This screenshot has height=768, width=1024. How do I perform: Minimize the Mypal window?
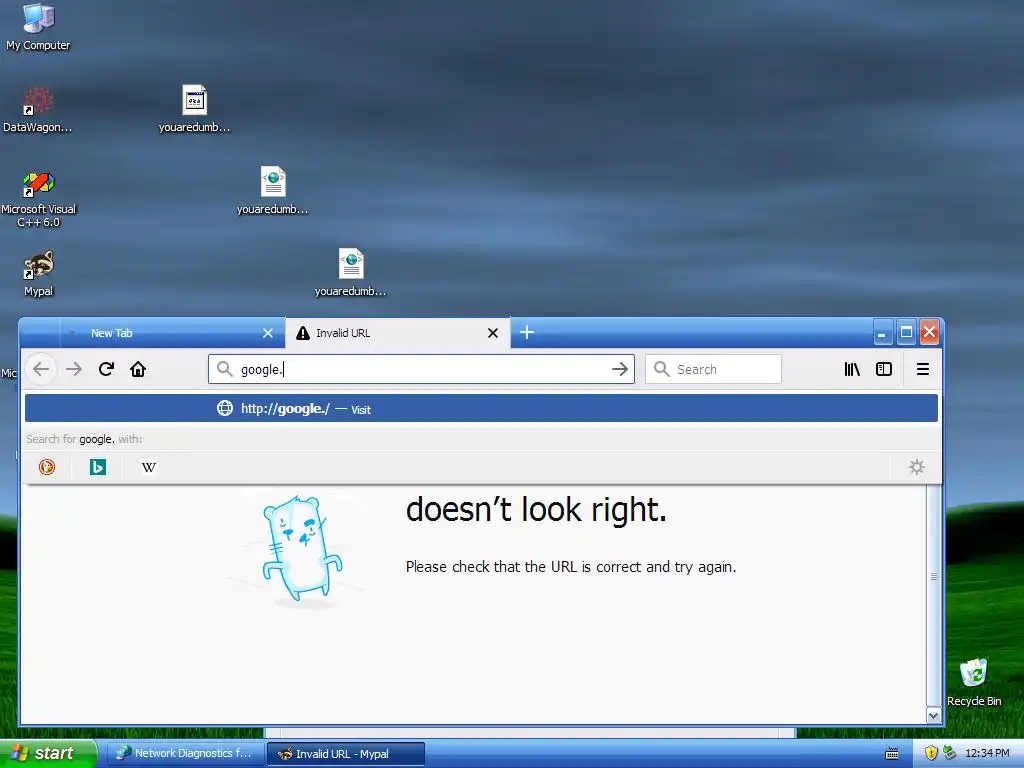tap(882, 333)
